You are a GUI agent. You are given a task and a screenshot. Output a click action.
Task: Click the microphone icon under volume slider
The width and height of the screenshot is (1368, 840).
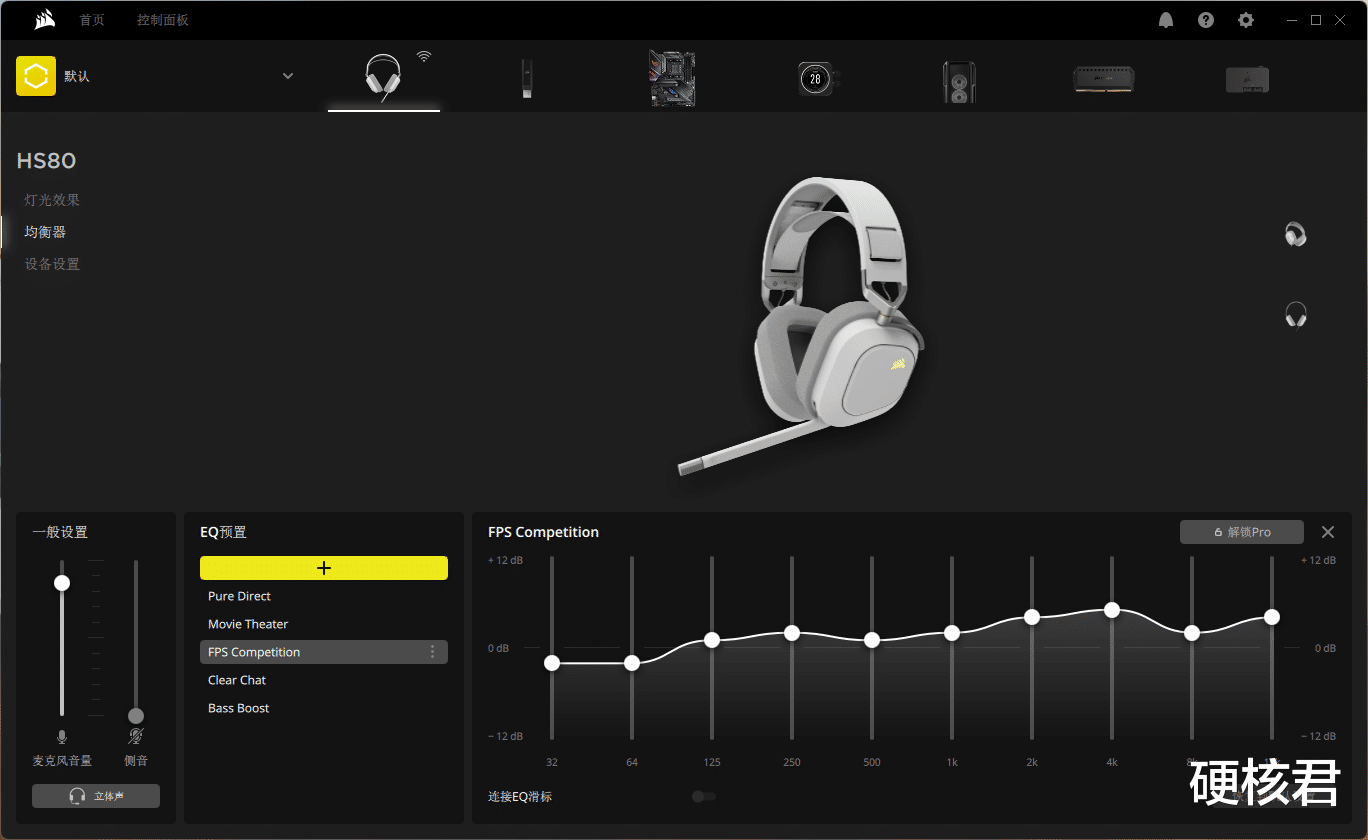62,738
